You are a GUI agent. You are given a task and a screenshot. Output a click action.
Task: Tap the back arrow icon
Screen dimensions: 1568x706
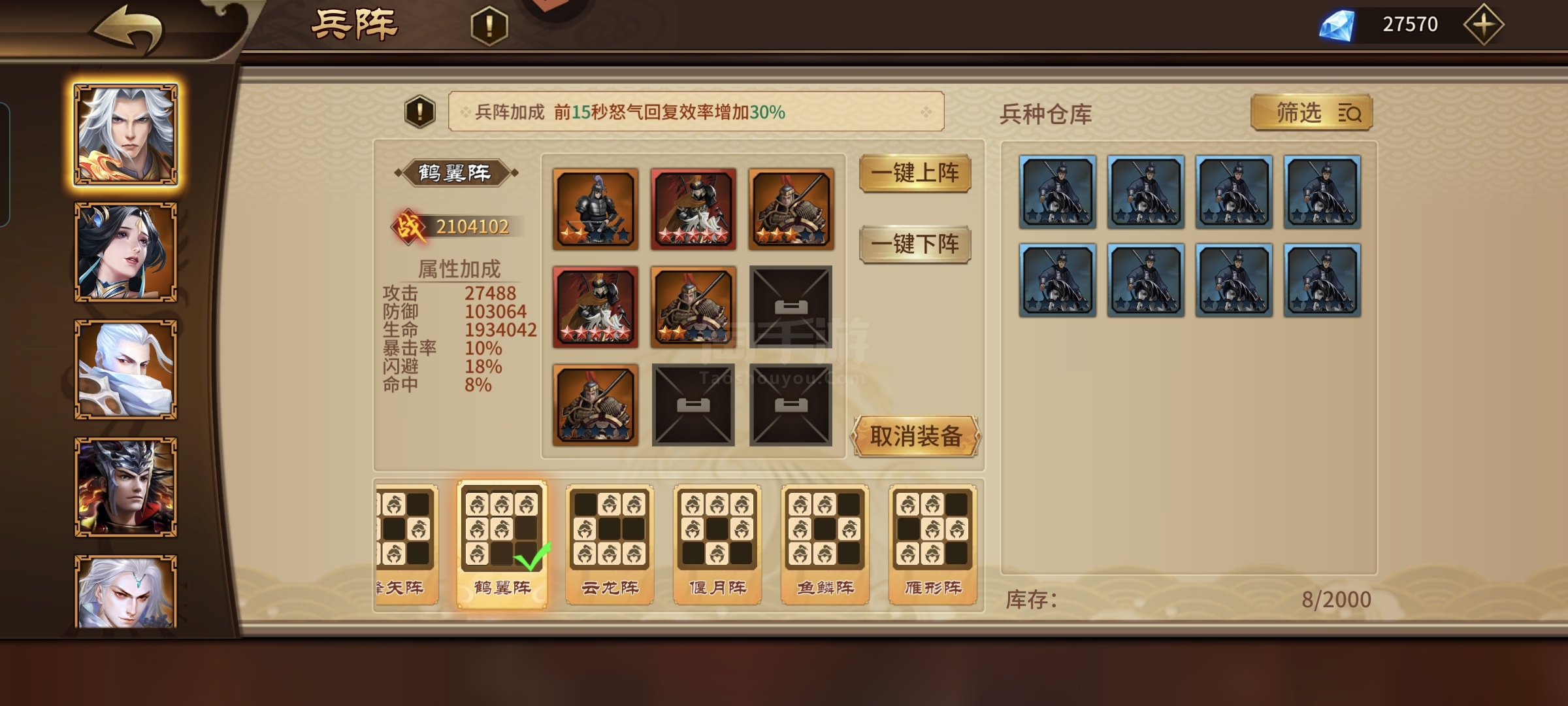128,28
